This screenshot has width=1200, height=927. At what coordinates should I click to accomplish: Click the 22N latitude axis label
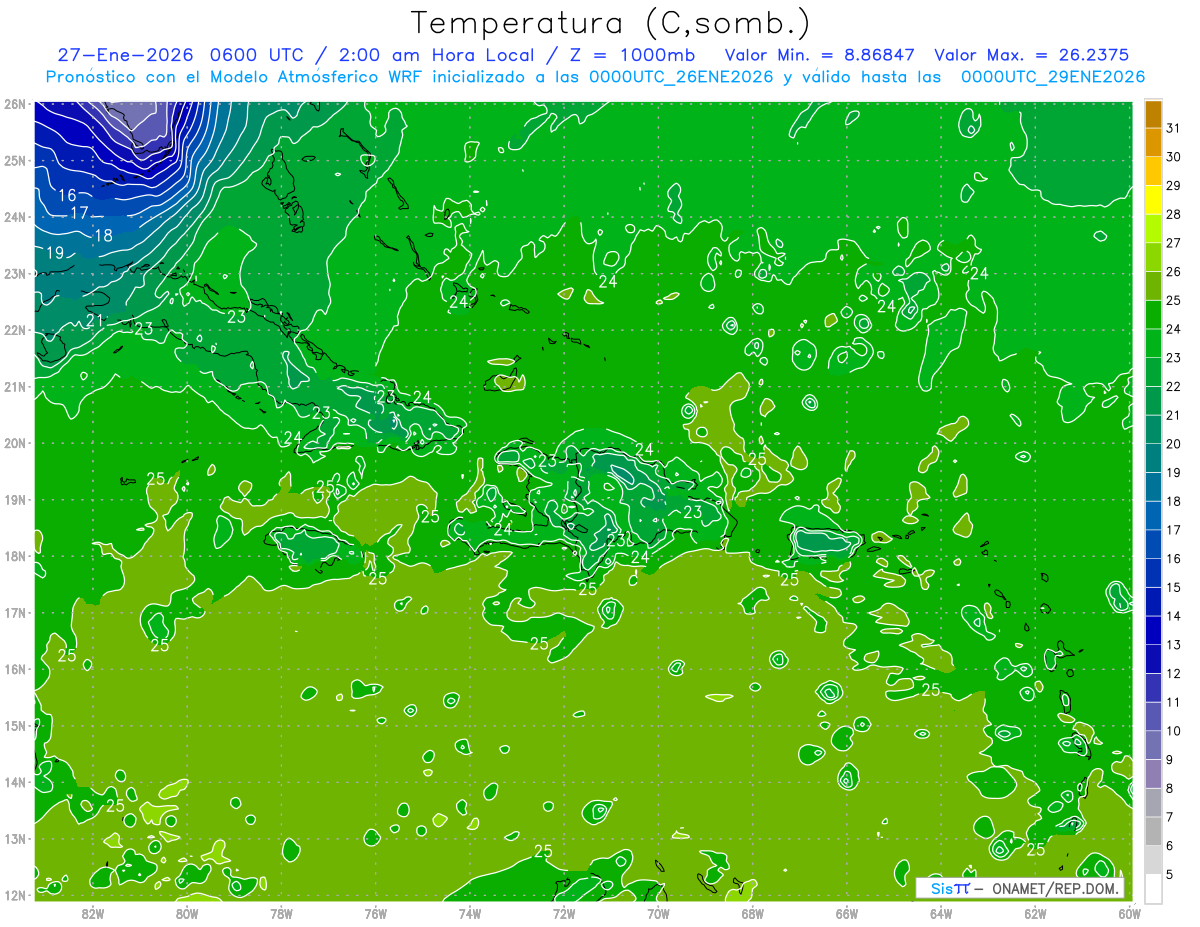point(14,330)
